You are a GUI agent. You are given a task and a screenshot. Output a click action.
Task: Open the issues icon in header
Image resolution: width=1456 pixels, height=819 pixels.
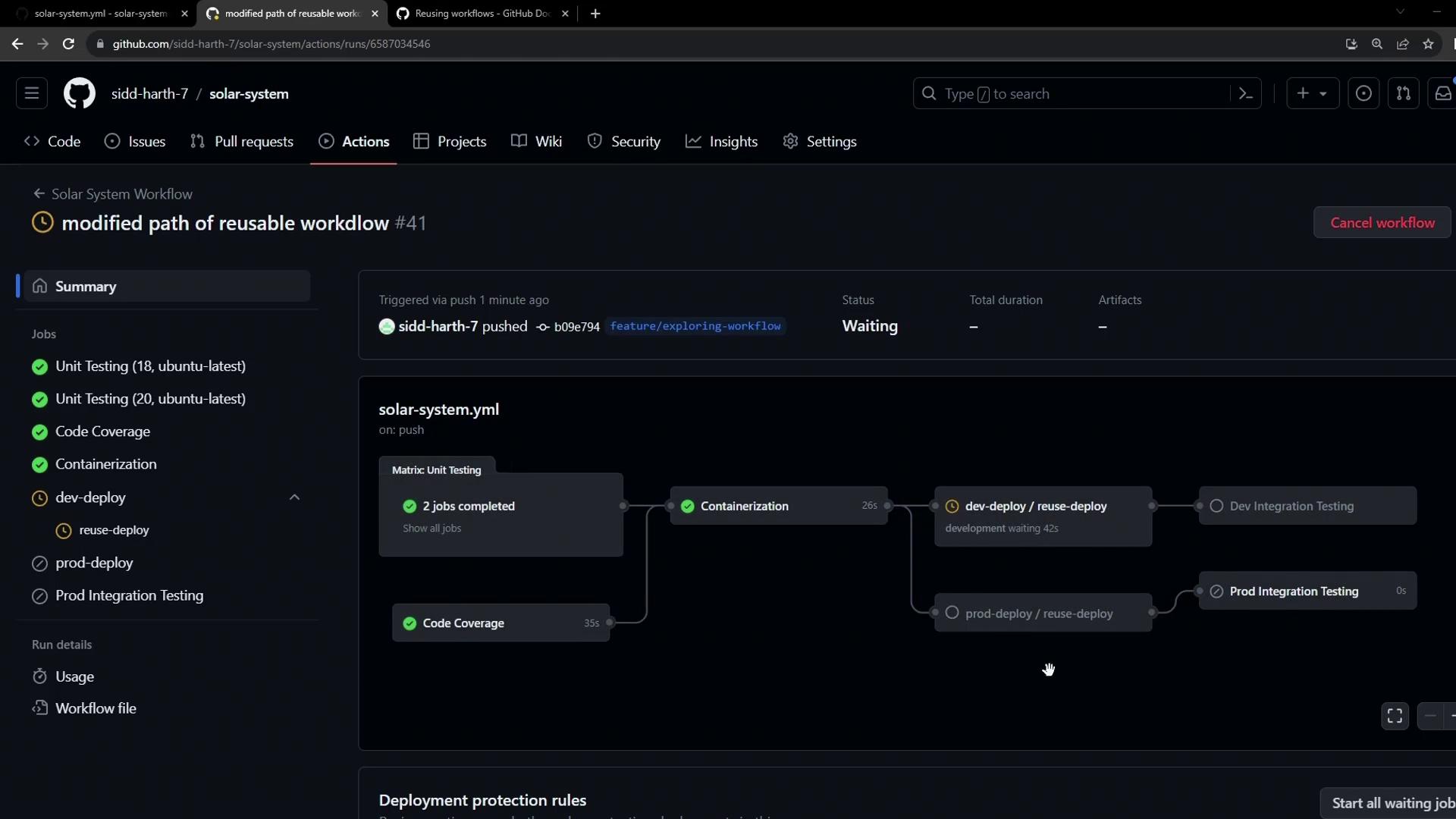click(x=1363, y=94)
